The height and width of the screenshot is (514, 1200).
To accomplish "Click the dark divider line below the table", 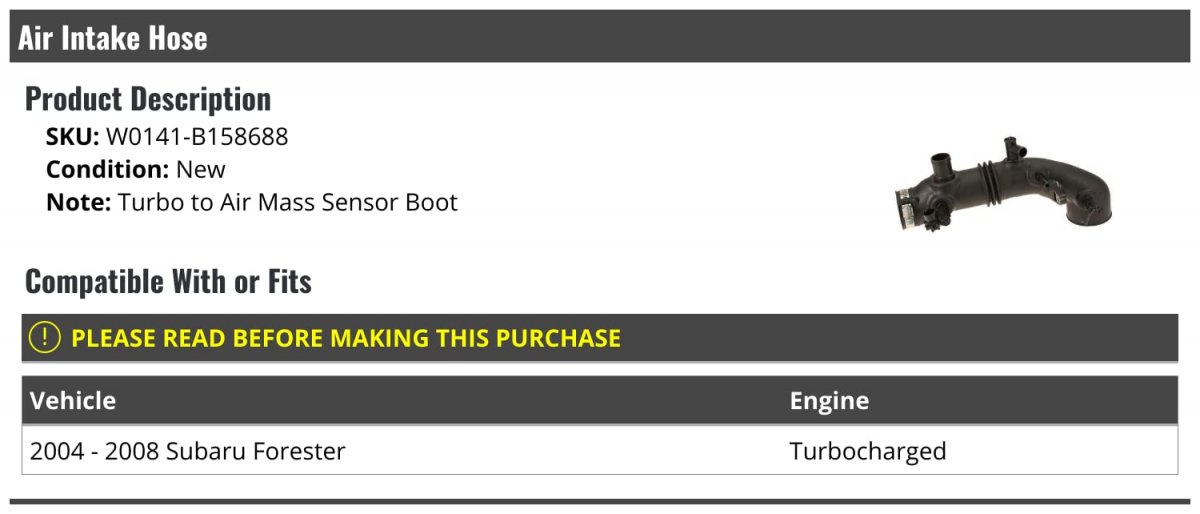I will 600,501.
